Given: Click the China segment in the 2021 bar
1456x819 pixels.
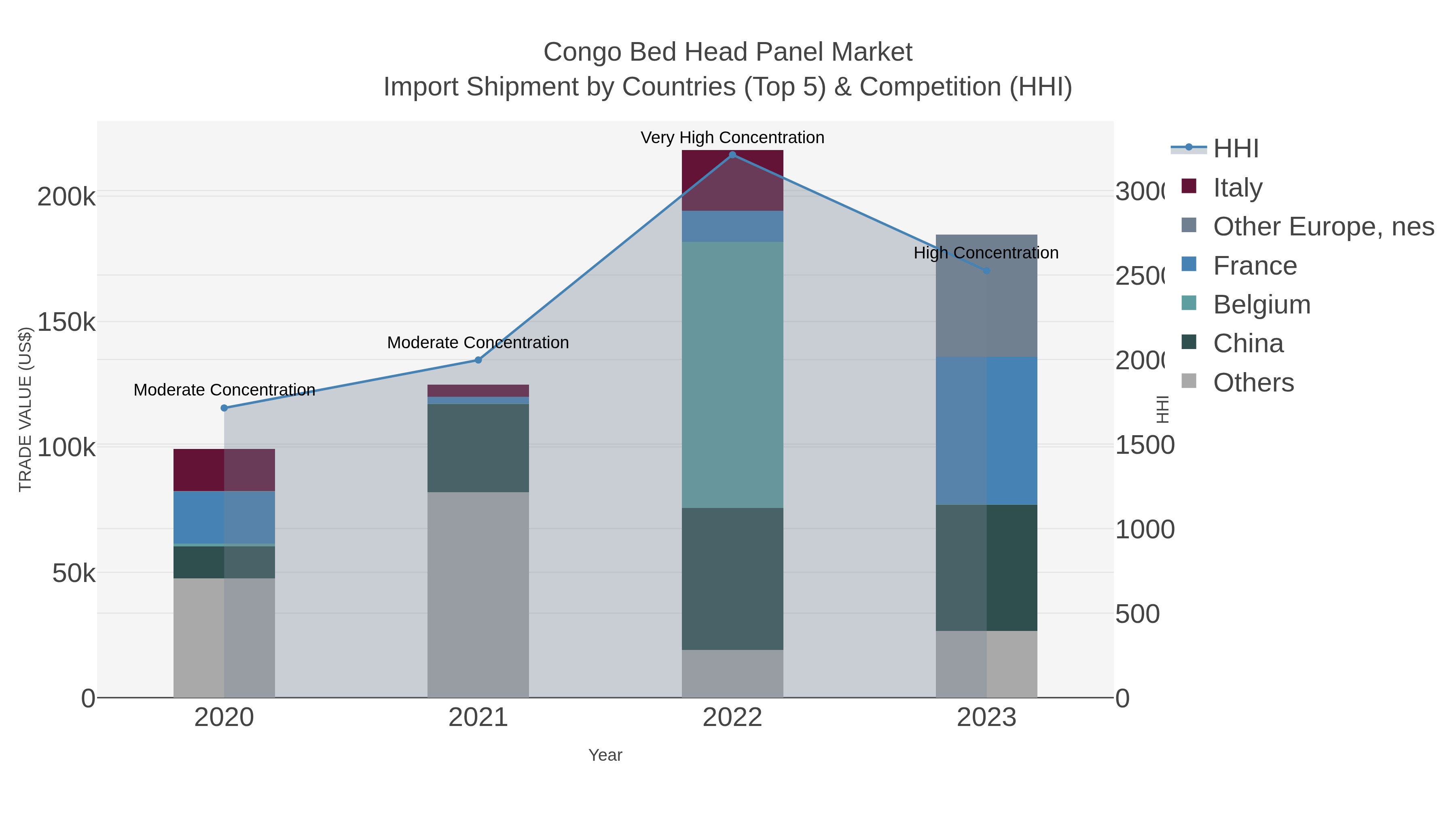Looking at the screenshot, I should click(478, 448).
